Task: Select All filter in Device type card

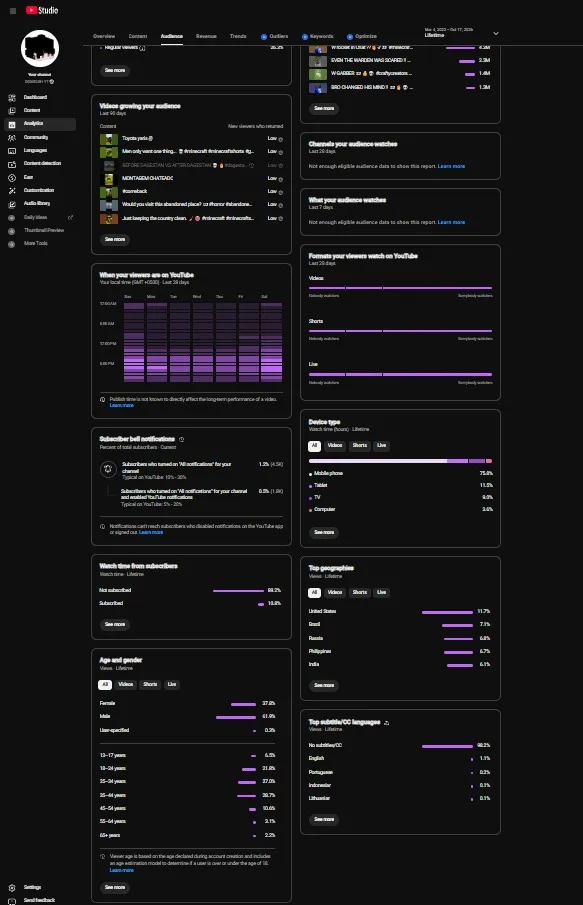Action: click(x=315, y=446)
